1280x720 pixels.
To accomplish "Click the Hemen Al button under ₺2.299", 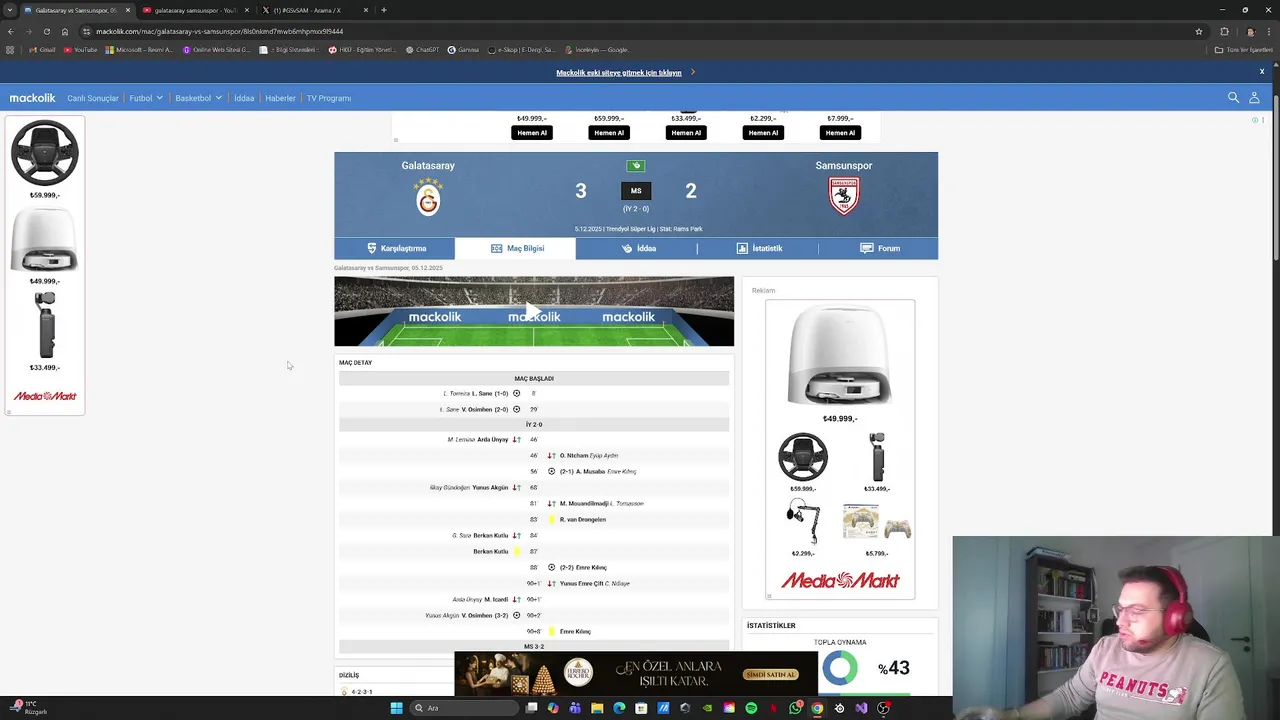I will pos(763,132).
